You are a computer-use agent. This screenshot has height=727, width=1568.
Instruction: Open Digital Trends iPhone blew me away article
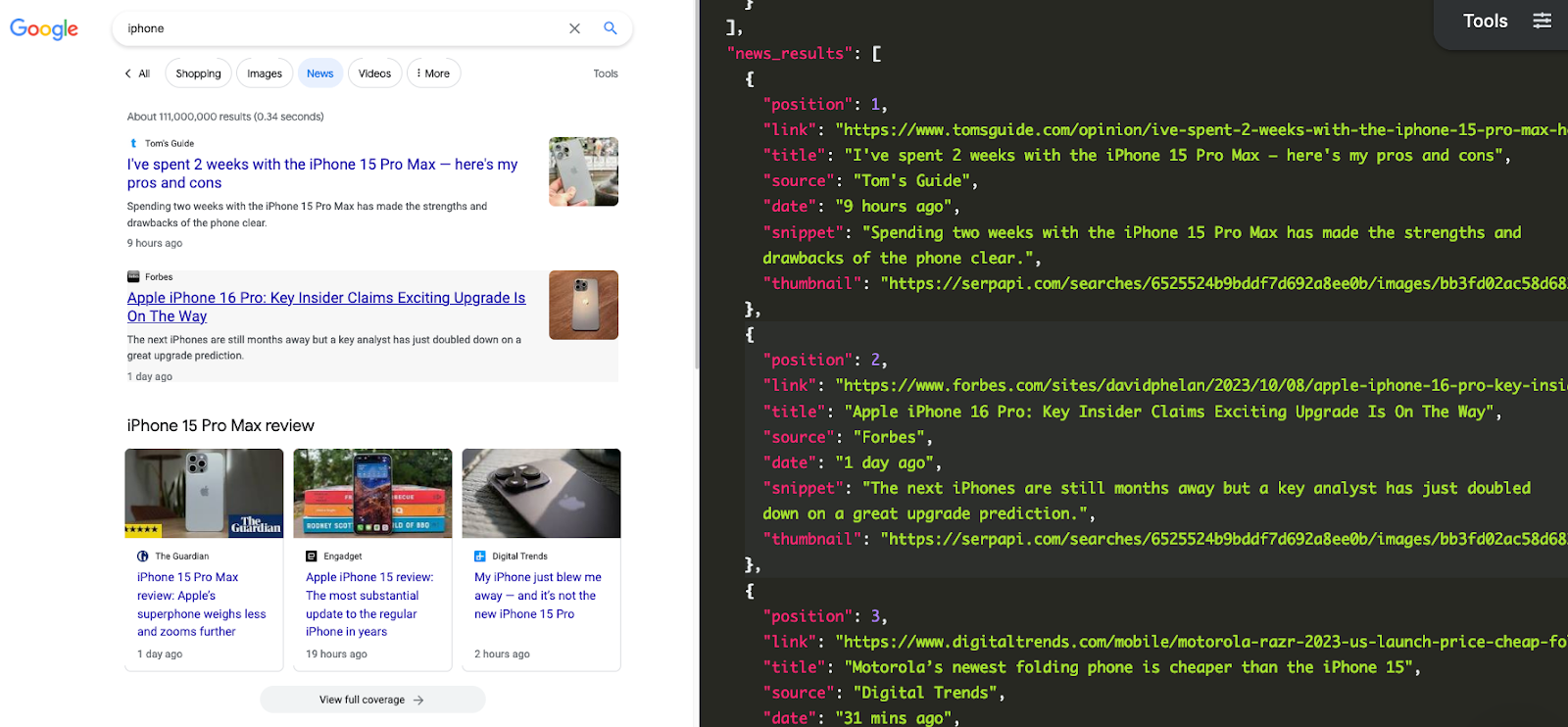coord(538,596)
